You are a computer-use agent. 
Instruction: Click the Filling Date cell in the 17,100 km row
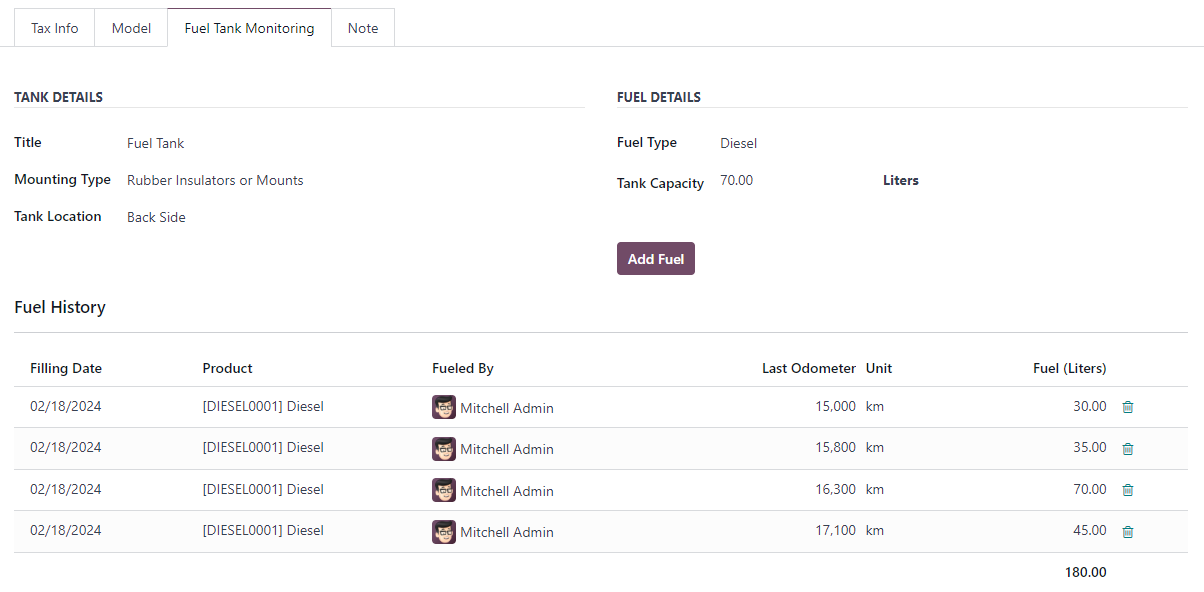(x=66, y=530)
